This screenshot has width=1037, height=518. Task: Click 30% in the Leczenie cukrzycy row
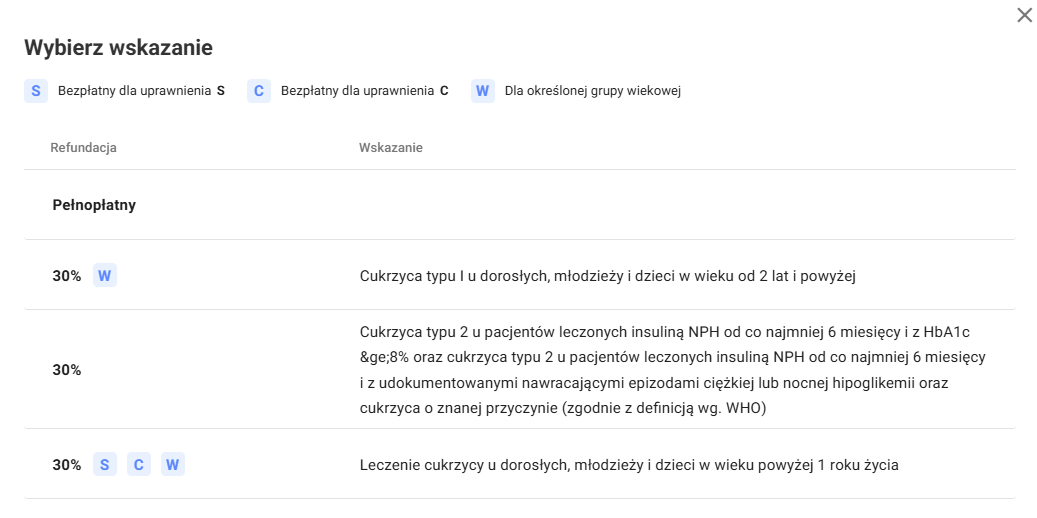pos(67,465)
